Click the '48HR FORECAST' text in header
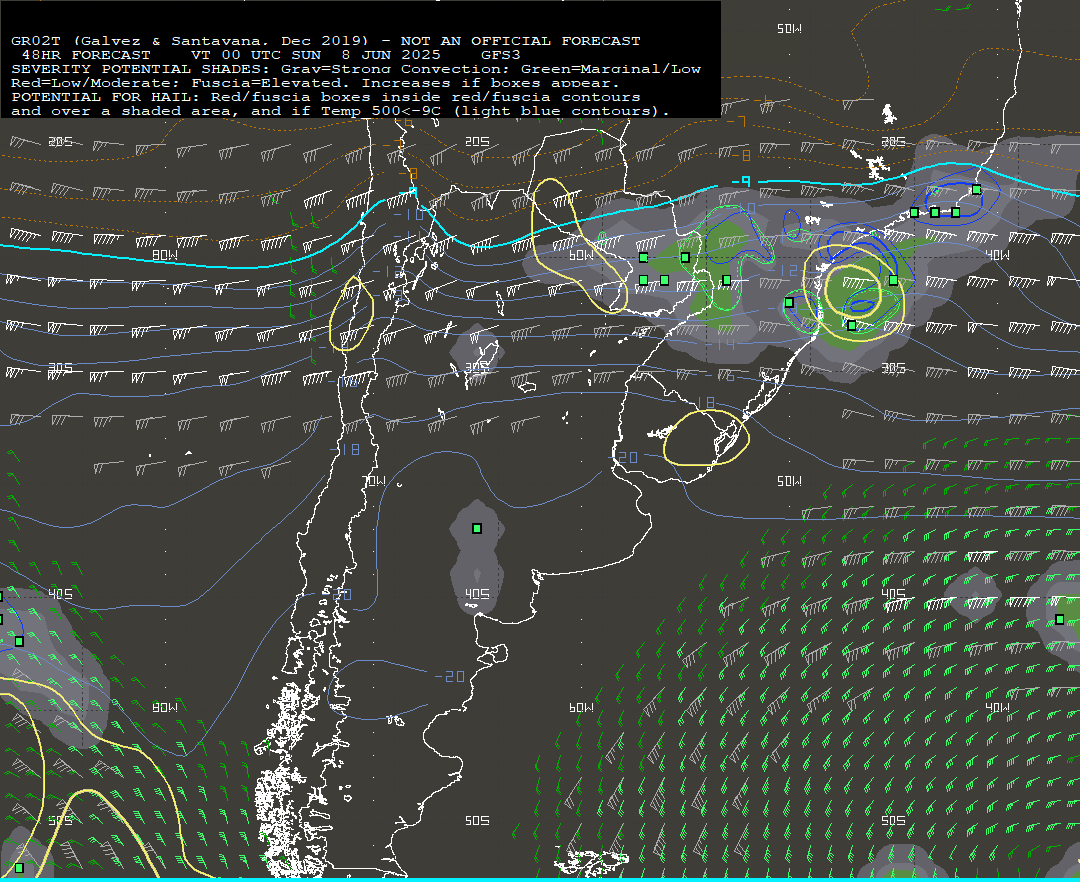Screen dimensions: 1080x882 pos(86,55)
